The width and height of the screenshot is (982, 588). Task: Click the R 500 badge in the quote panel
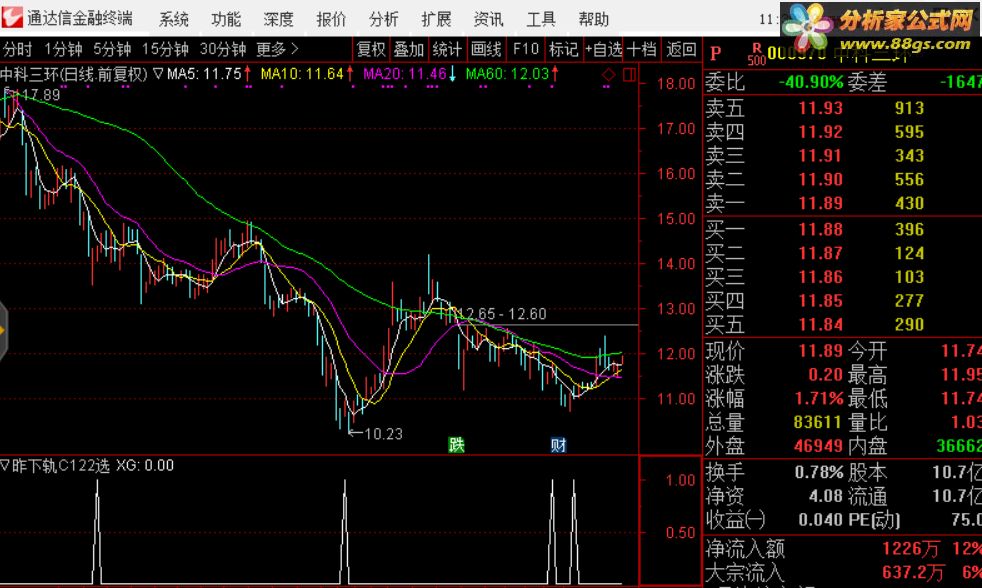click(x=757, y=54)
